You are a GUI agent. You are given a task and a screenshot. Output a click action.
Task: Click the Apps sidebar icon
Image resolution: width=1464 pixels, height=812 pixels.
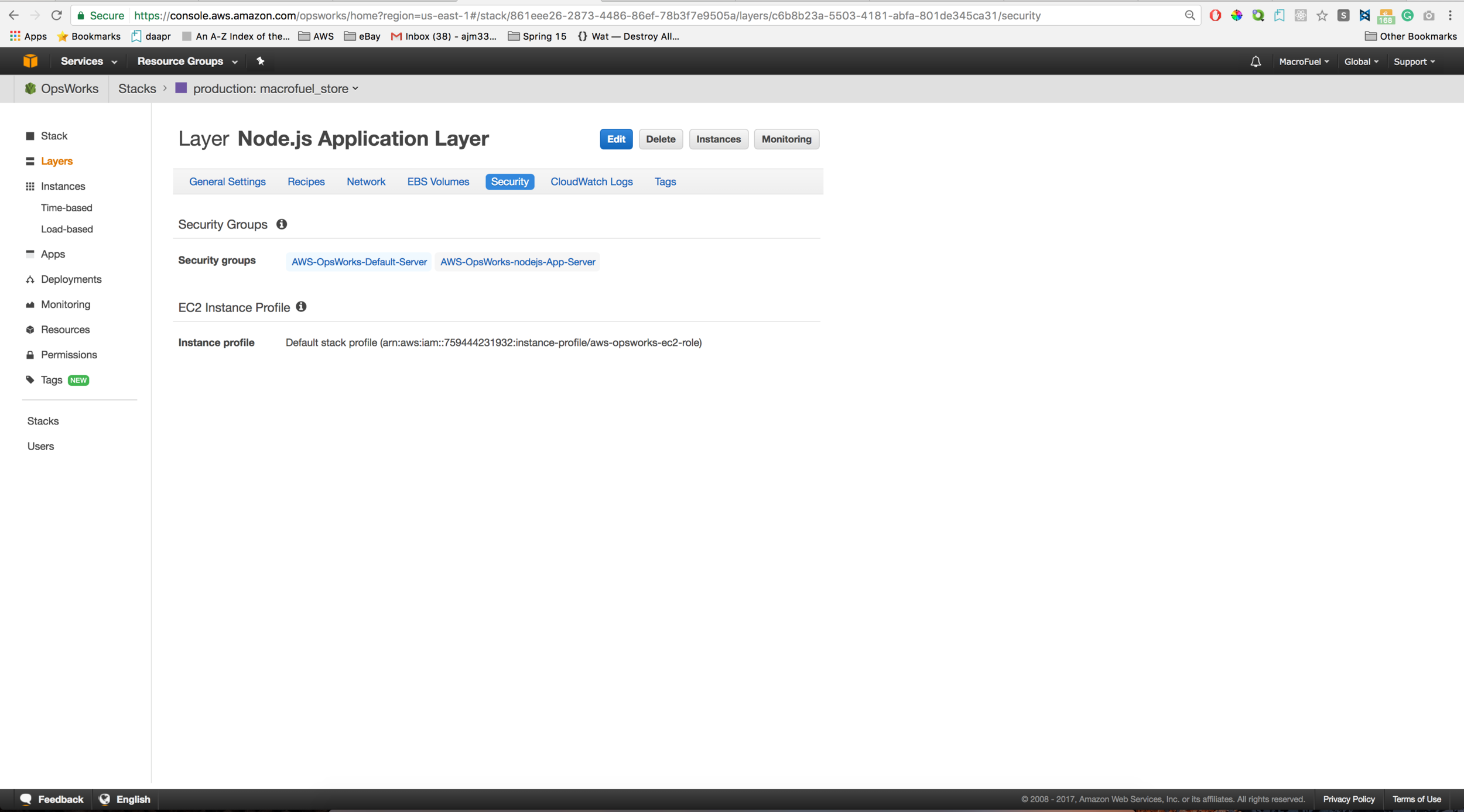pyautogui.click(x=30, y=253)
